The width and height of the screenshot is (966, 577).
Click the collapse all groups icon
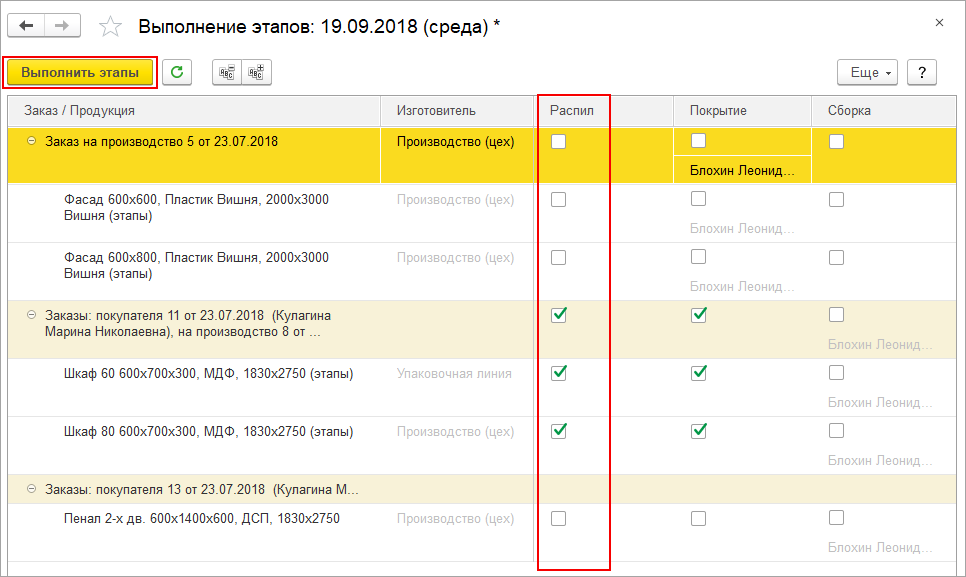(x=227, y=72)
